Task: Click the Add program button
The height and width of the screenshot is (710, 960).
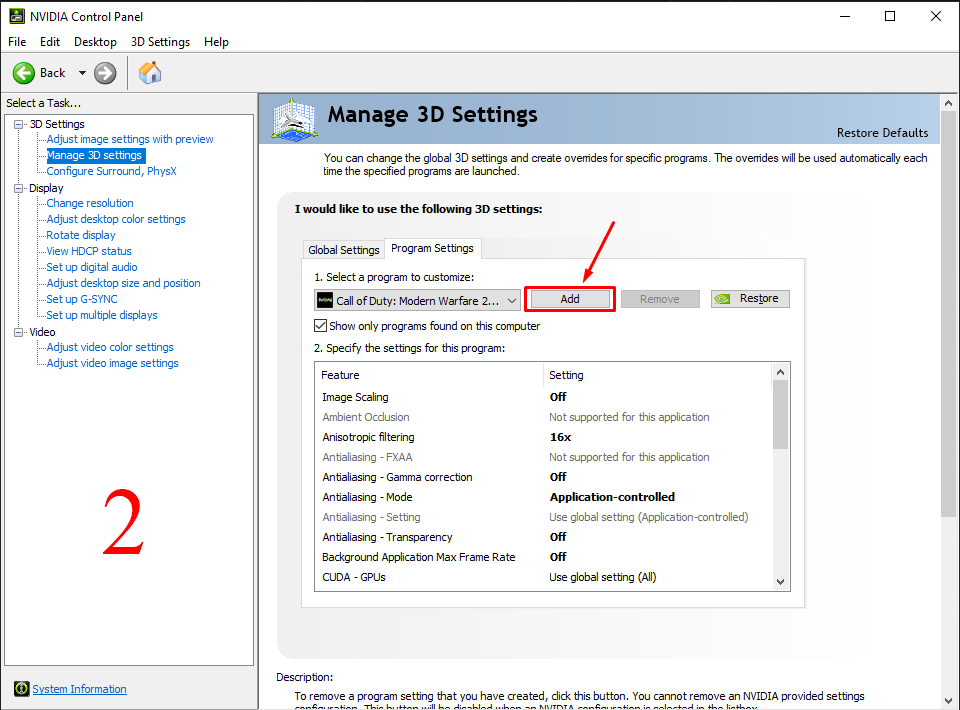Action: point(570,299)
